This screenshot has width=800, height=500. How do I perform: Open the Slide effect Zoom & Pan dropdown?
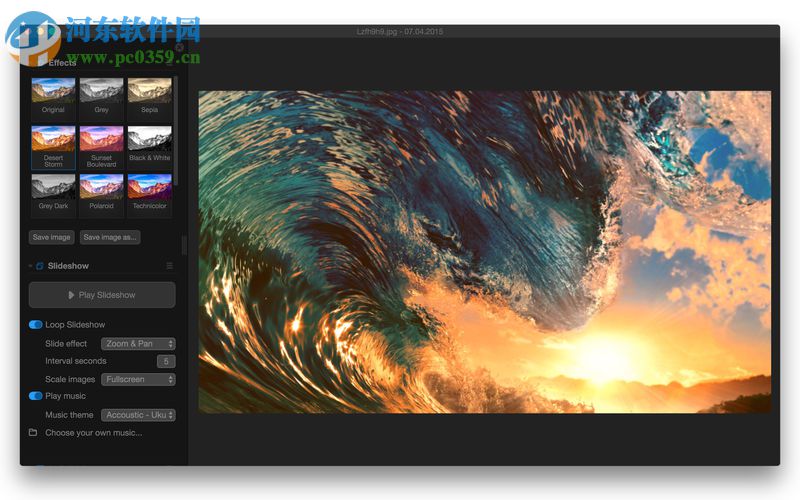click(x=138, y=344)
